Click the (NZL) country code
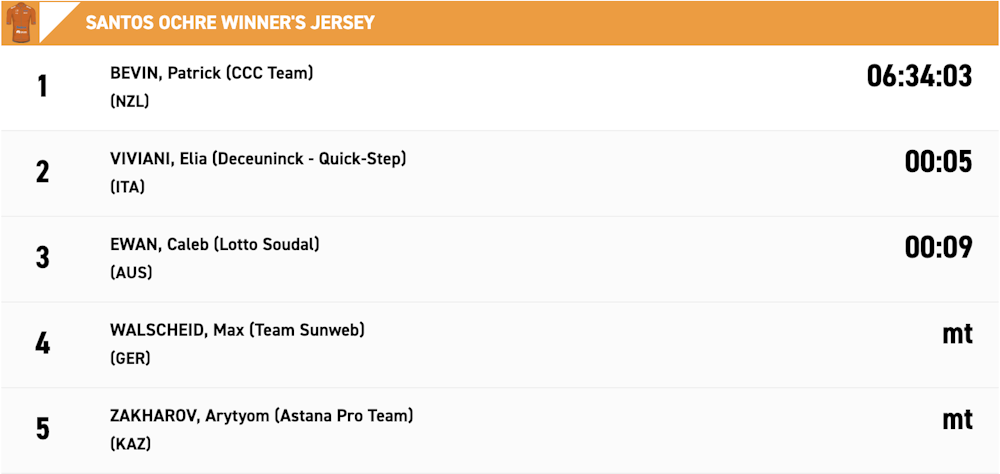The height and width of the screenshot is (474, 1000). (129, 101)
